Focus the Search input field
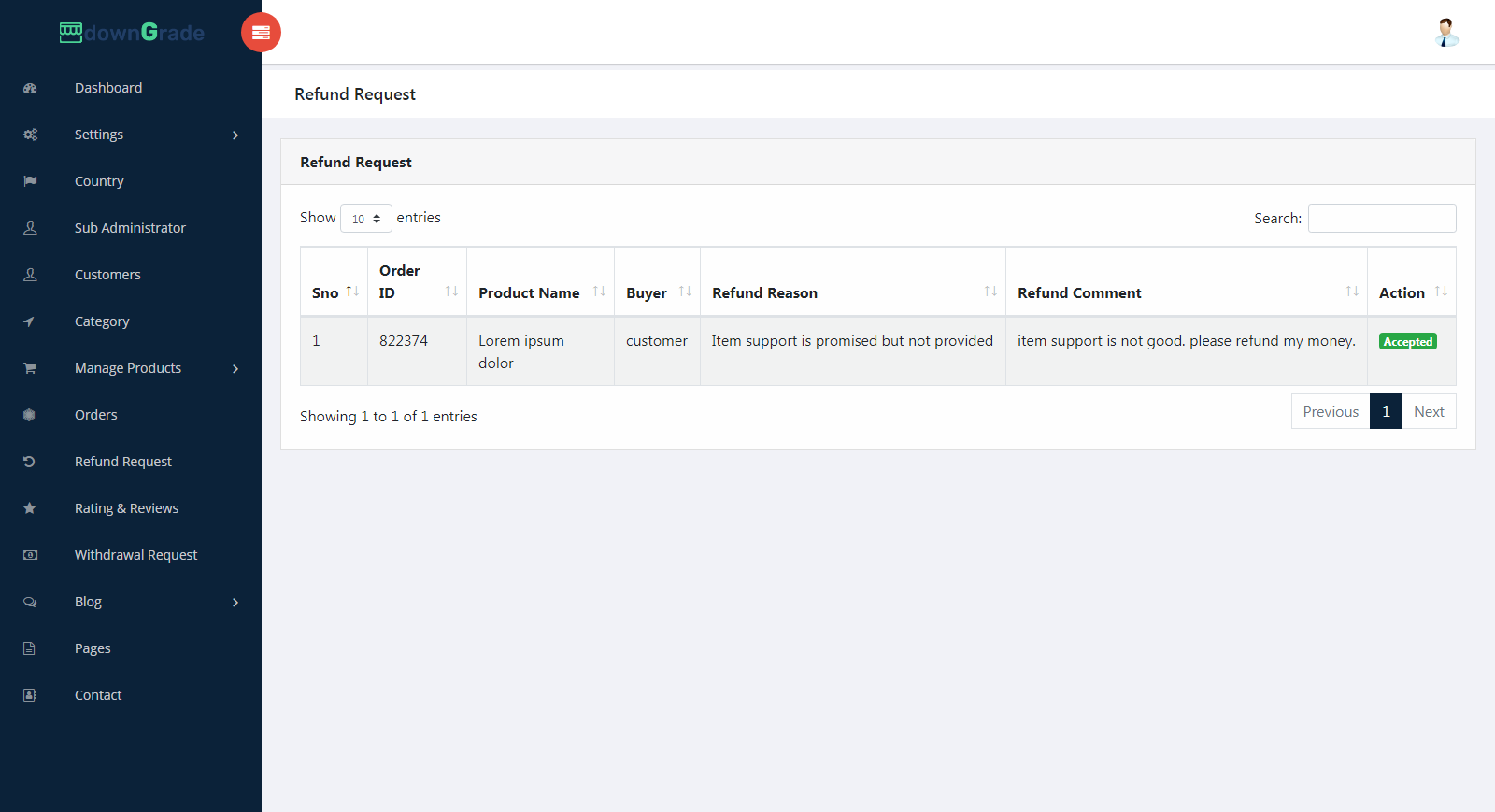This screenshot has height=812, width=1495. (x=1381, y=218)
